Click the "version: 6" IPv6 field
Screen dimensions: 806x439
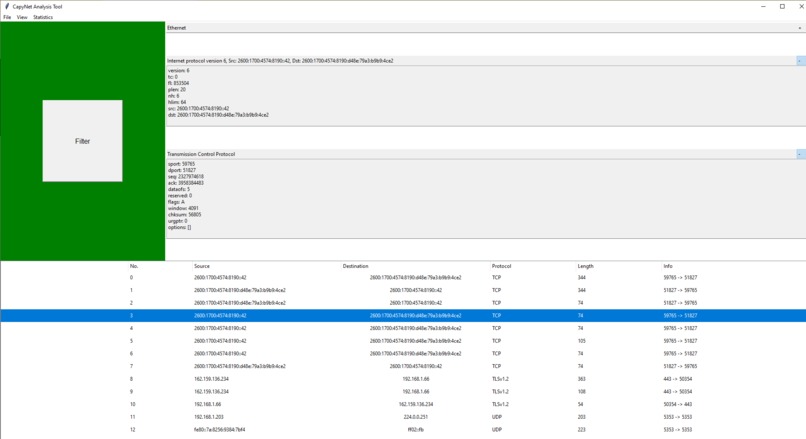pos(178,70)
